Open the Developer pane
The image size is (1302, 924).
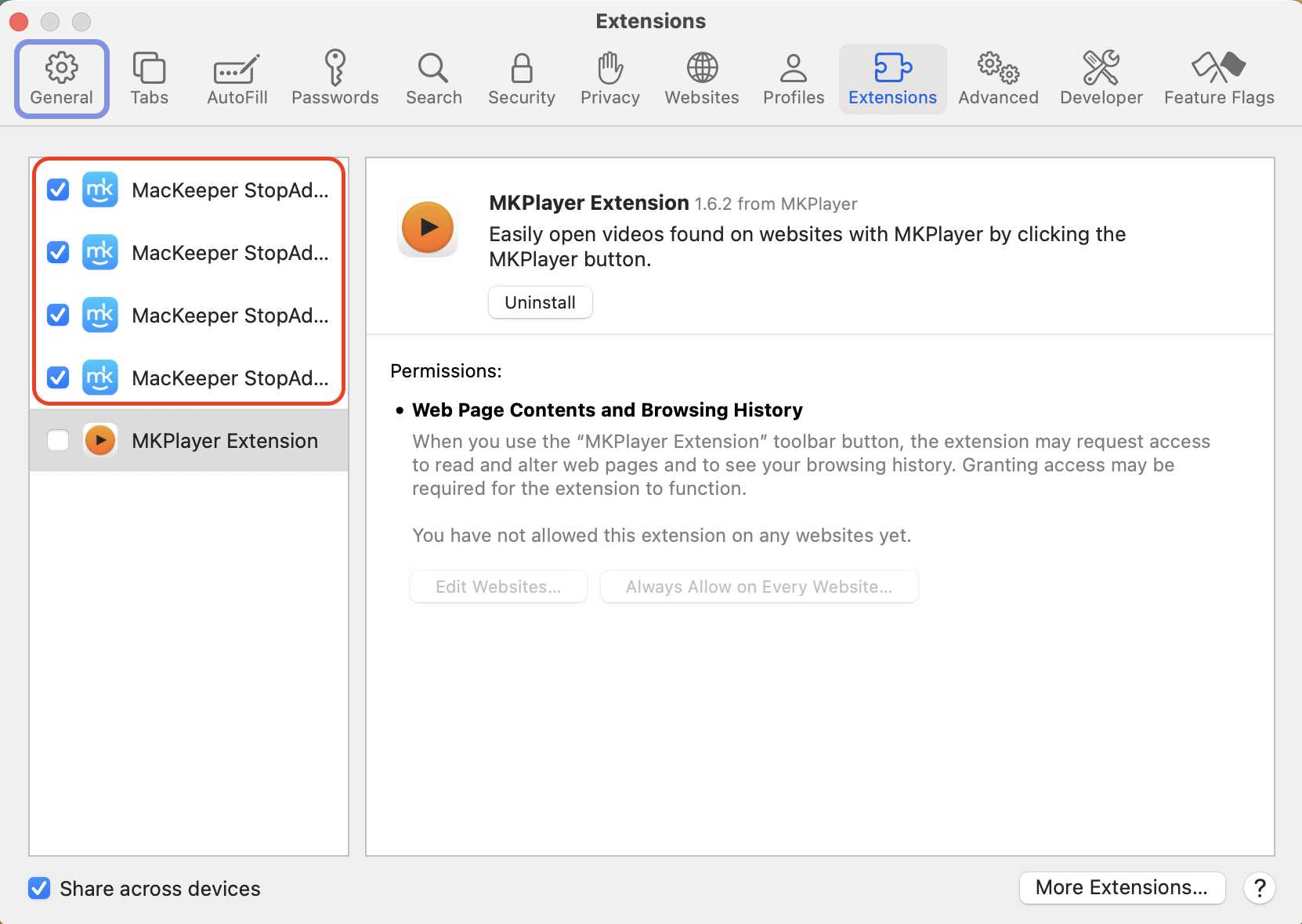[x=1101, y=79]
